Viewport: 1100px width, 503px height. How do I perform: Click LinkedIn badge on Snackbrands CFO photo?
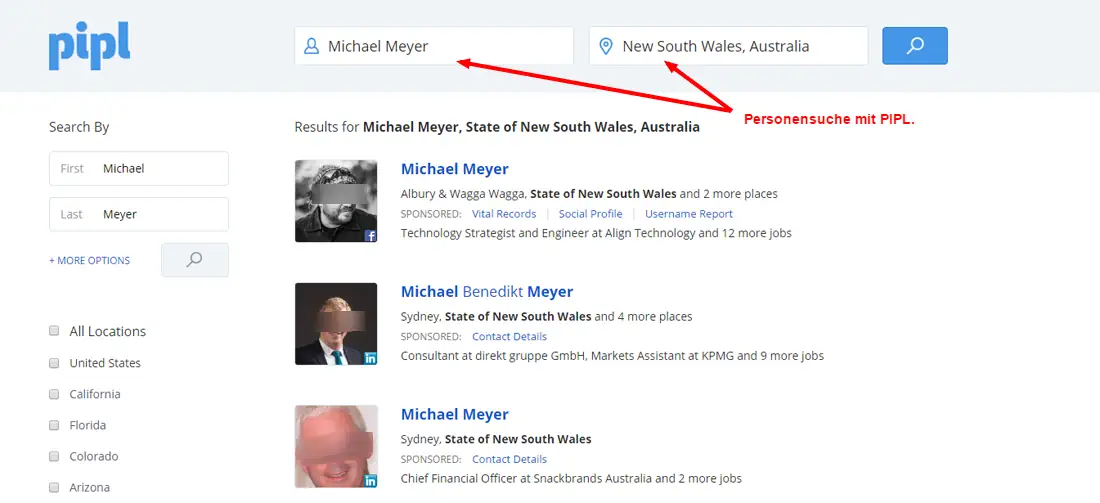coord(370,481)
